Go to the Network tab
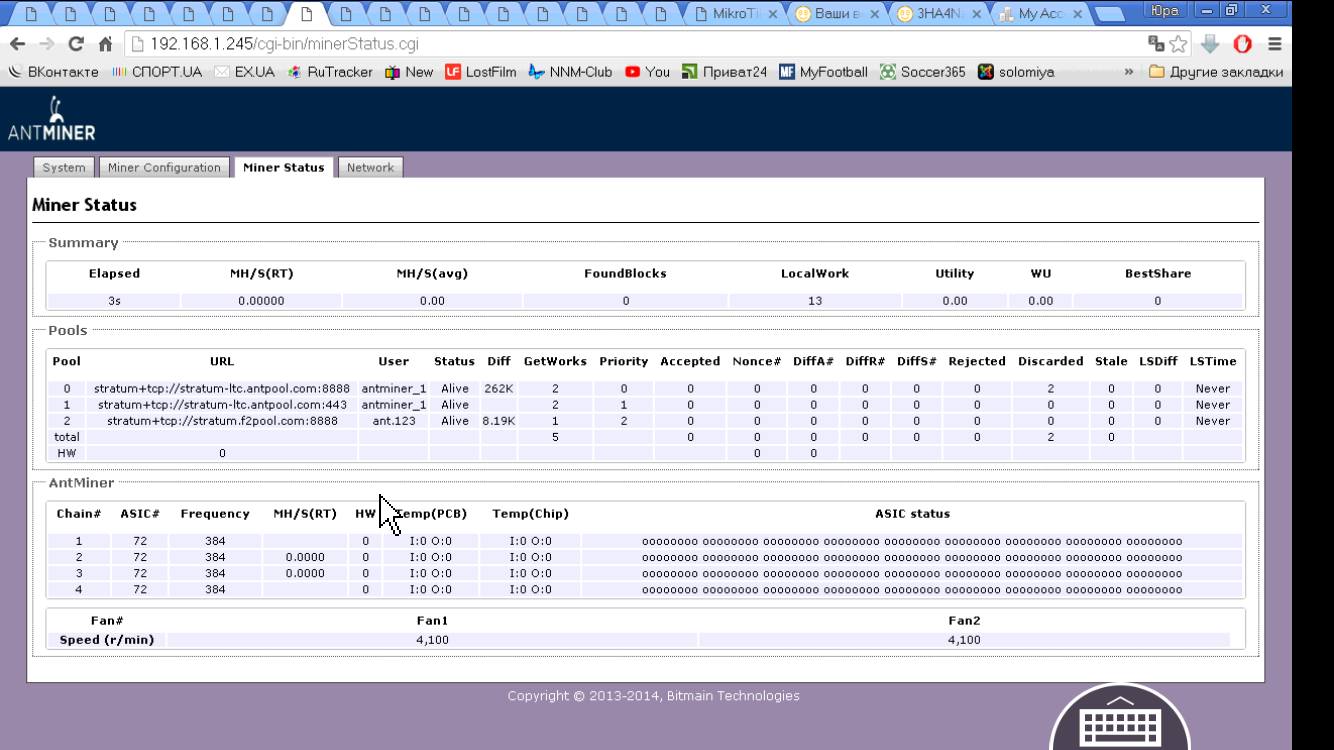This screenshot has height=750, width=1334. click(370, 168)
